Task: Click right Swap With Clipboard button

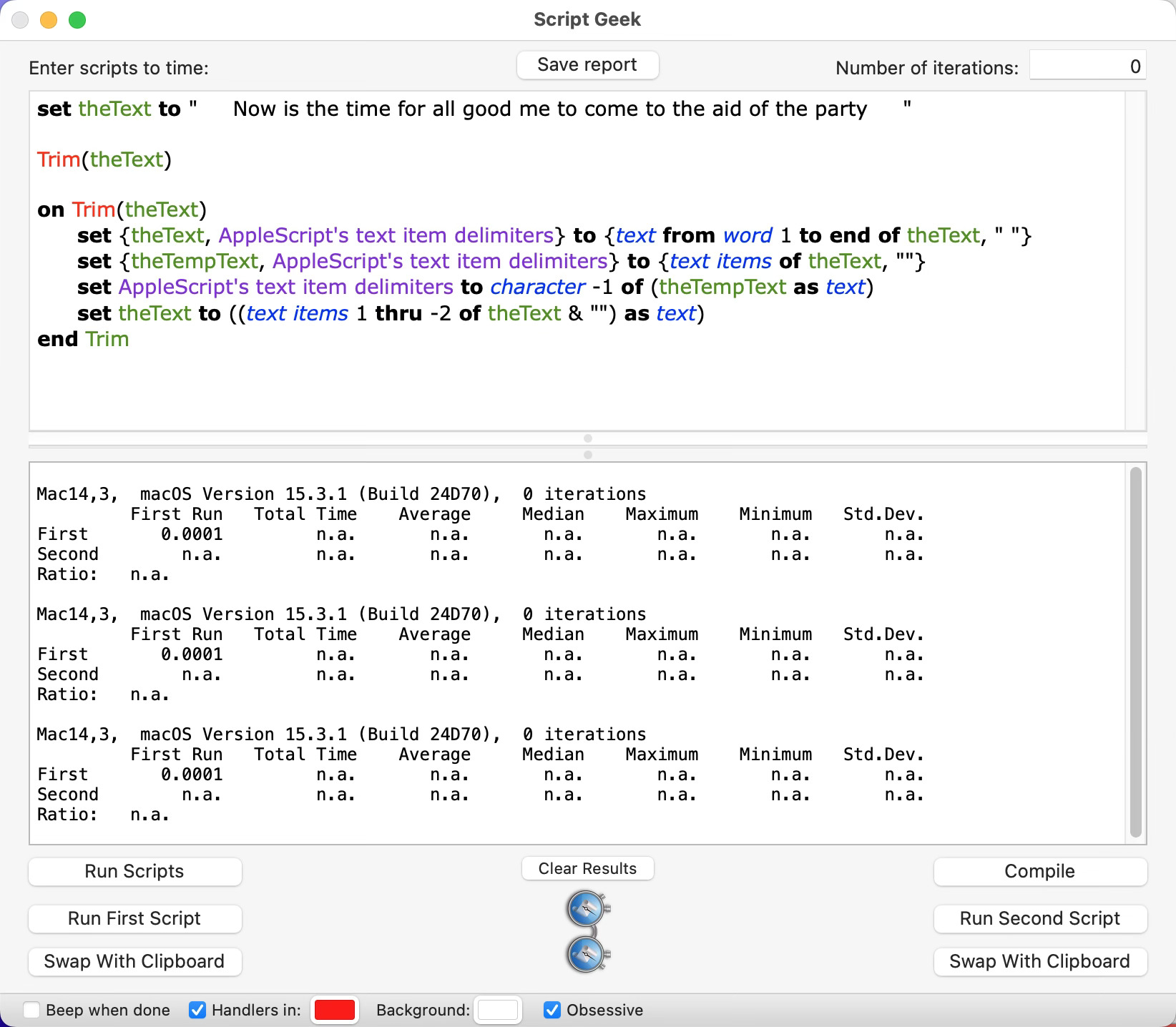Action: (x=1040, y=961)
